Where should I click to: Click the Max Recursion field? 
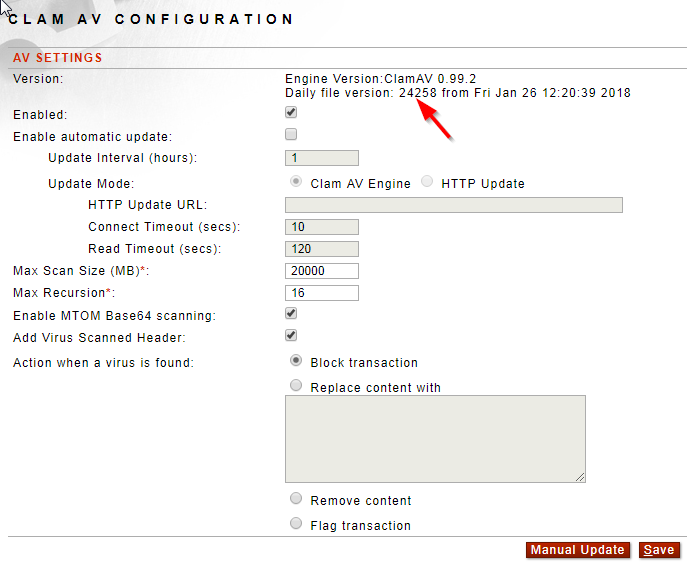322,293
